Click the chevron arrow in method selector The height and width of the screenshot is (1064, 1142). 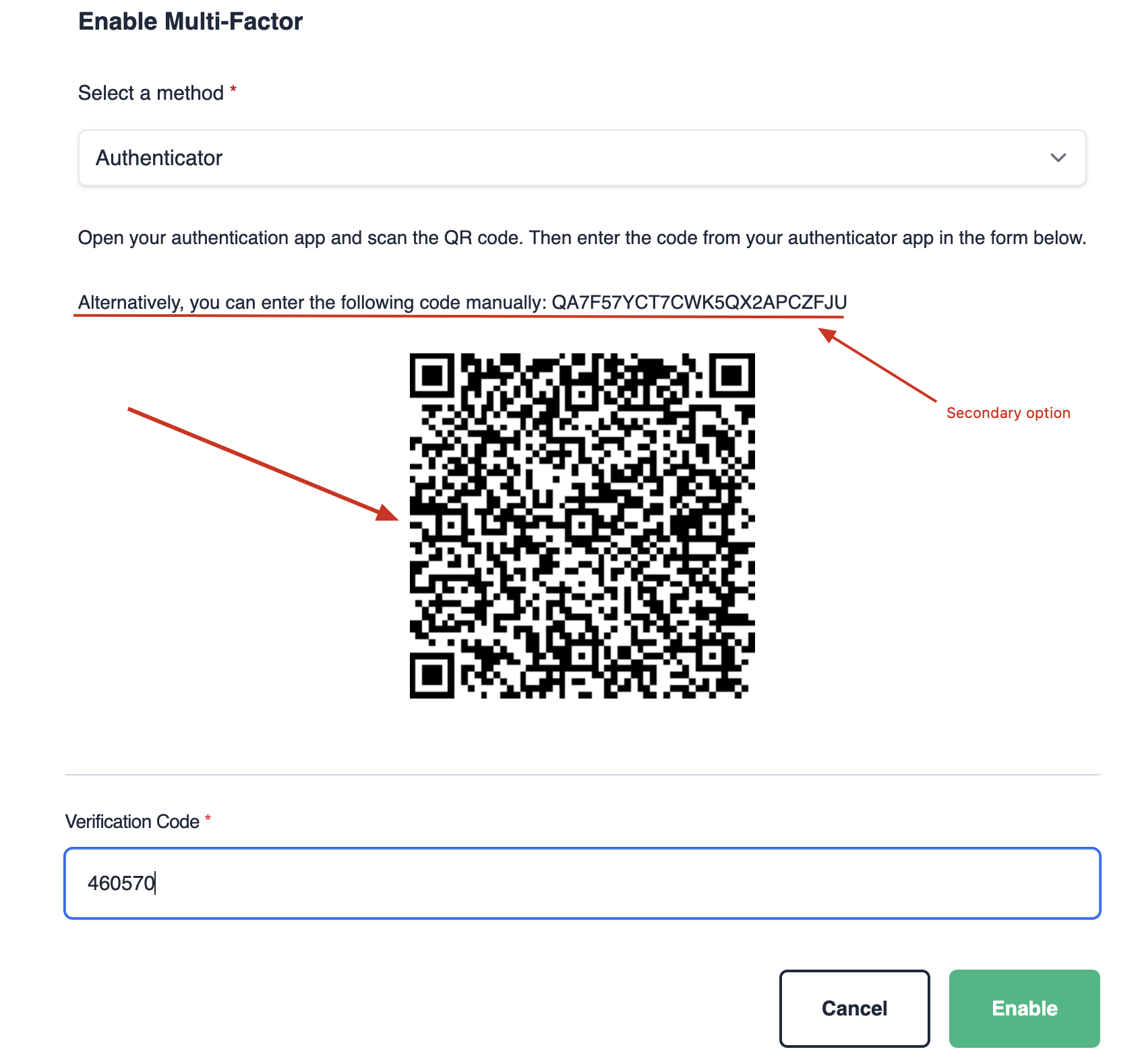pyautogui.click(x=1058, y=158)
